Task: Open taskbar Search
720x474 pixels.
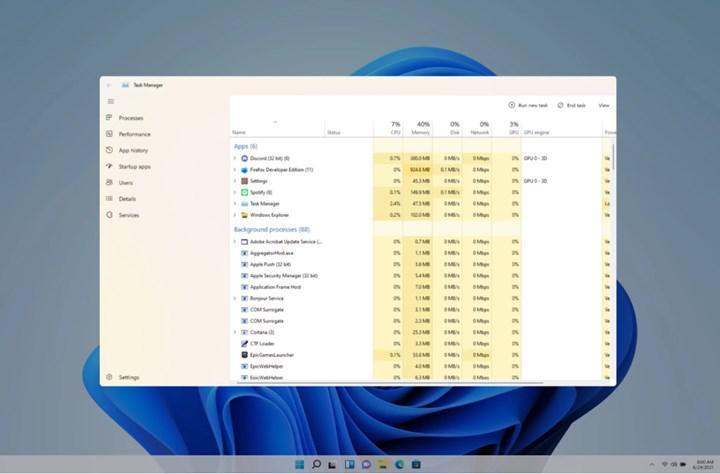Action: 316,464
